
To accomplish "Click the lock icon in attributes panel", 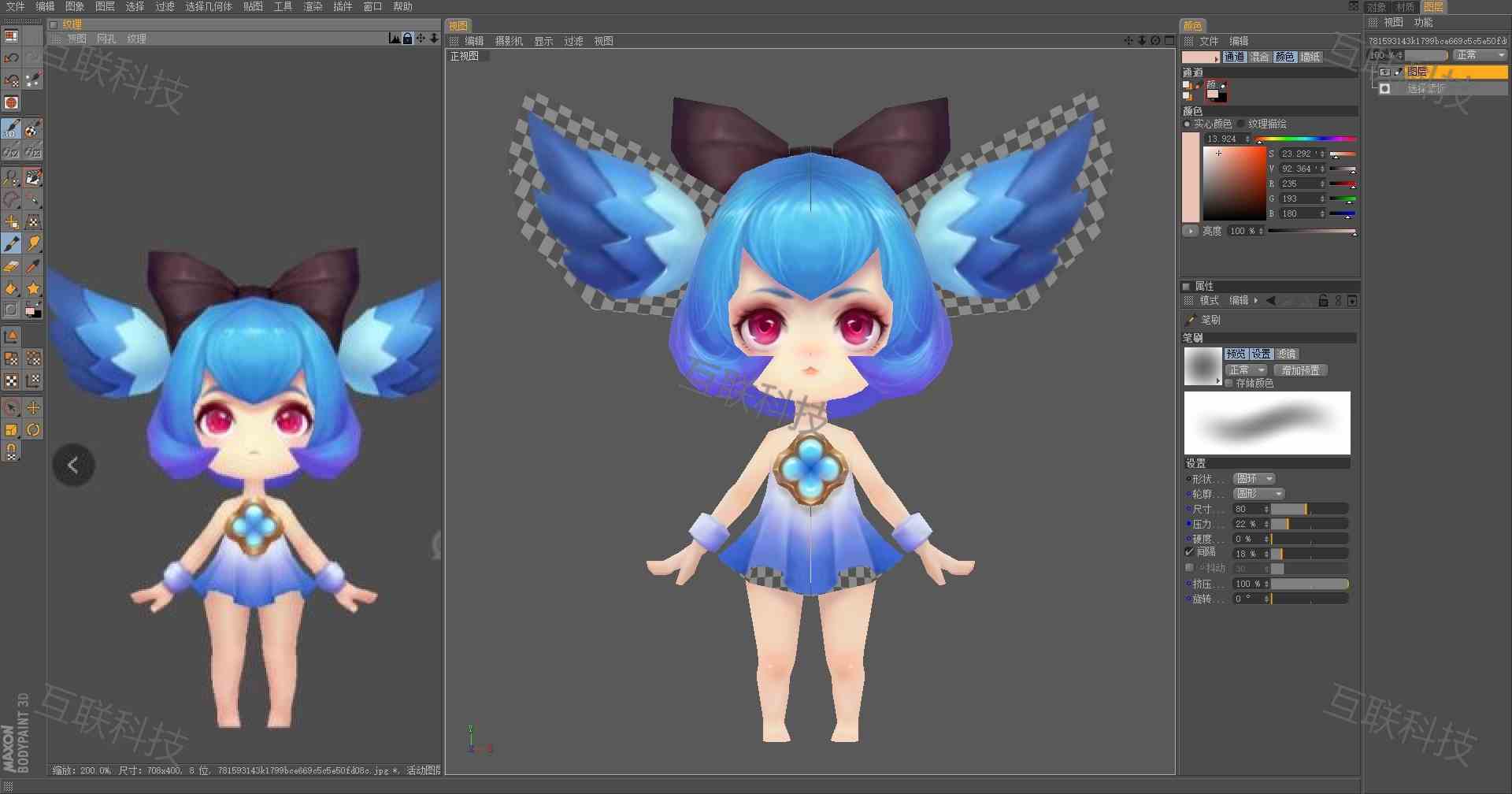I will tap(1323, 301).
